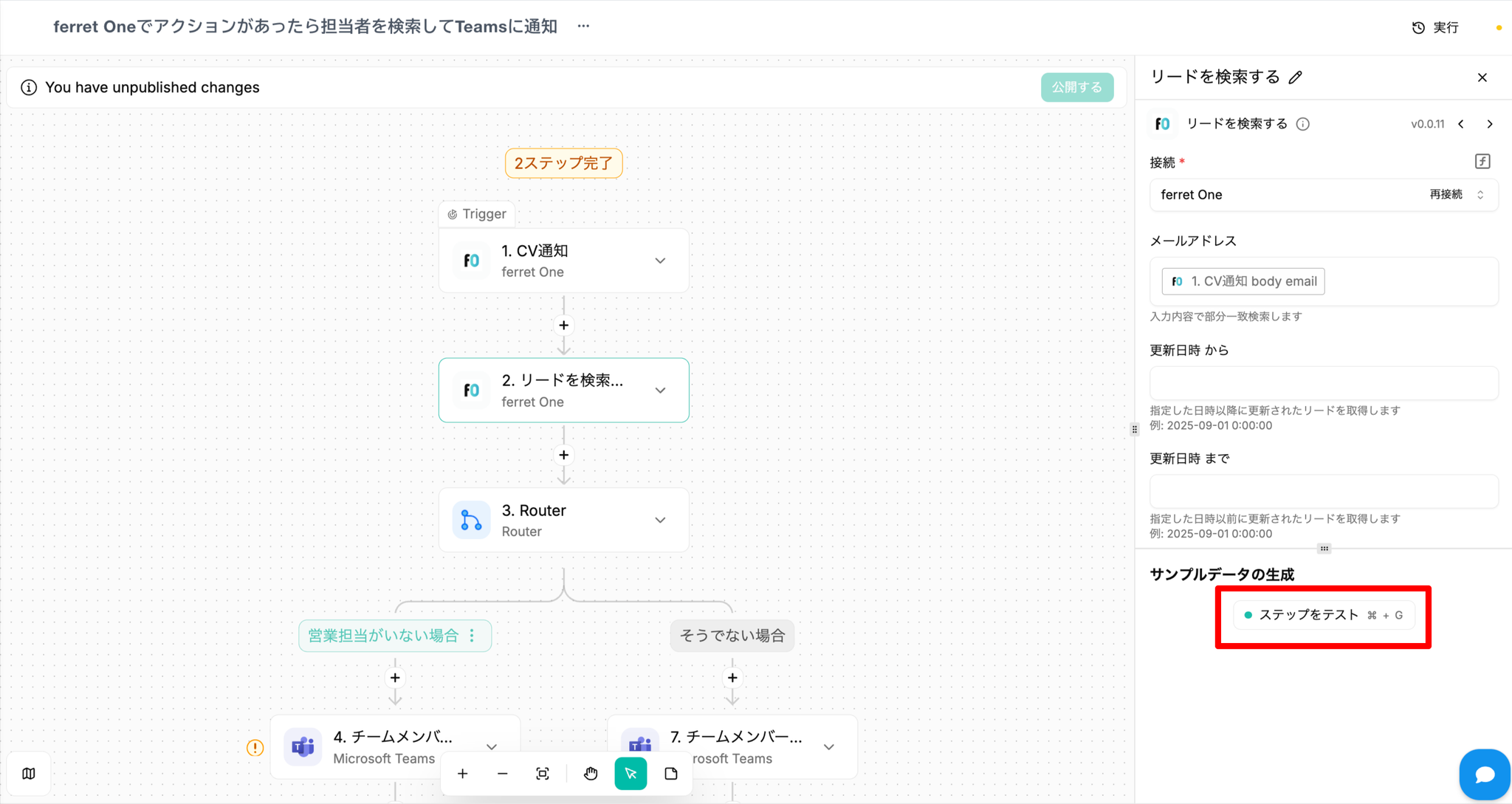Click the fit-to-view icon in canvas toolbar
This screenshot has width=1512, height=804.
click(543, 774)
